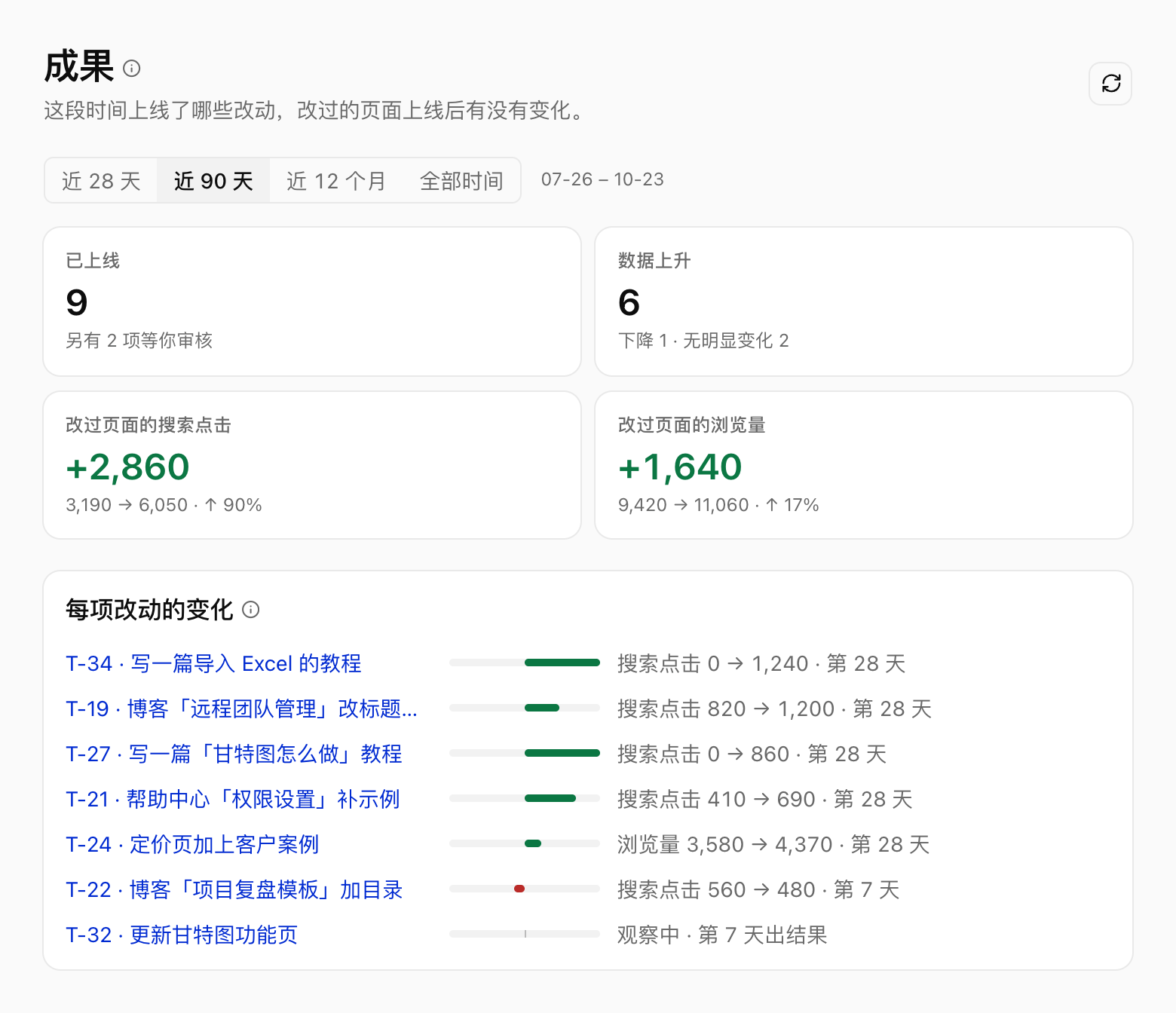Click the green change bar for T-34

pos(562,663)
